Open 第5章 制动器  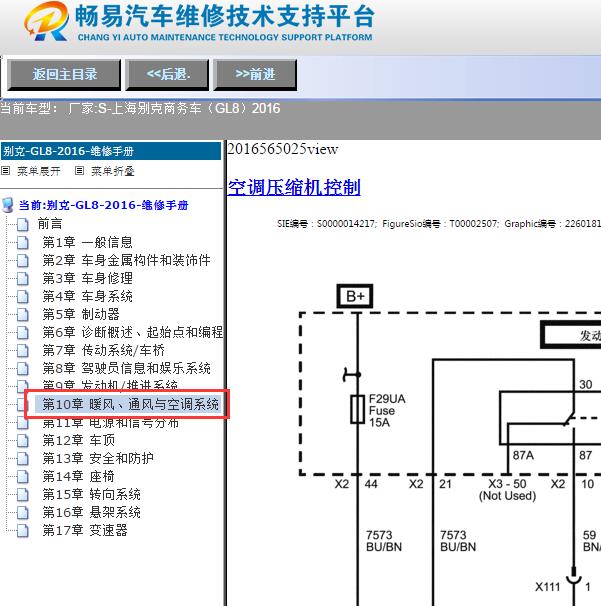coord(81,314)
